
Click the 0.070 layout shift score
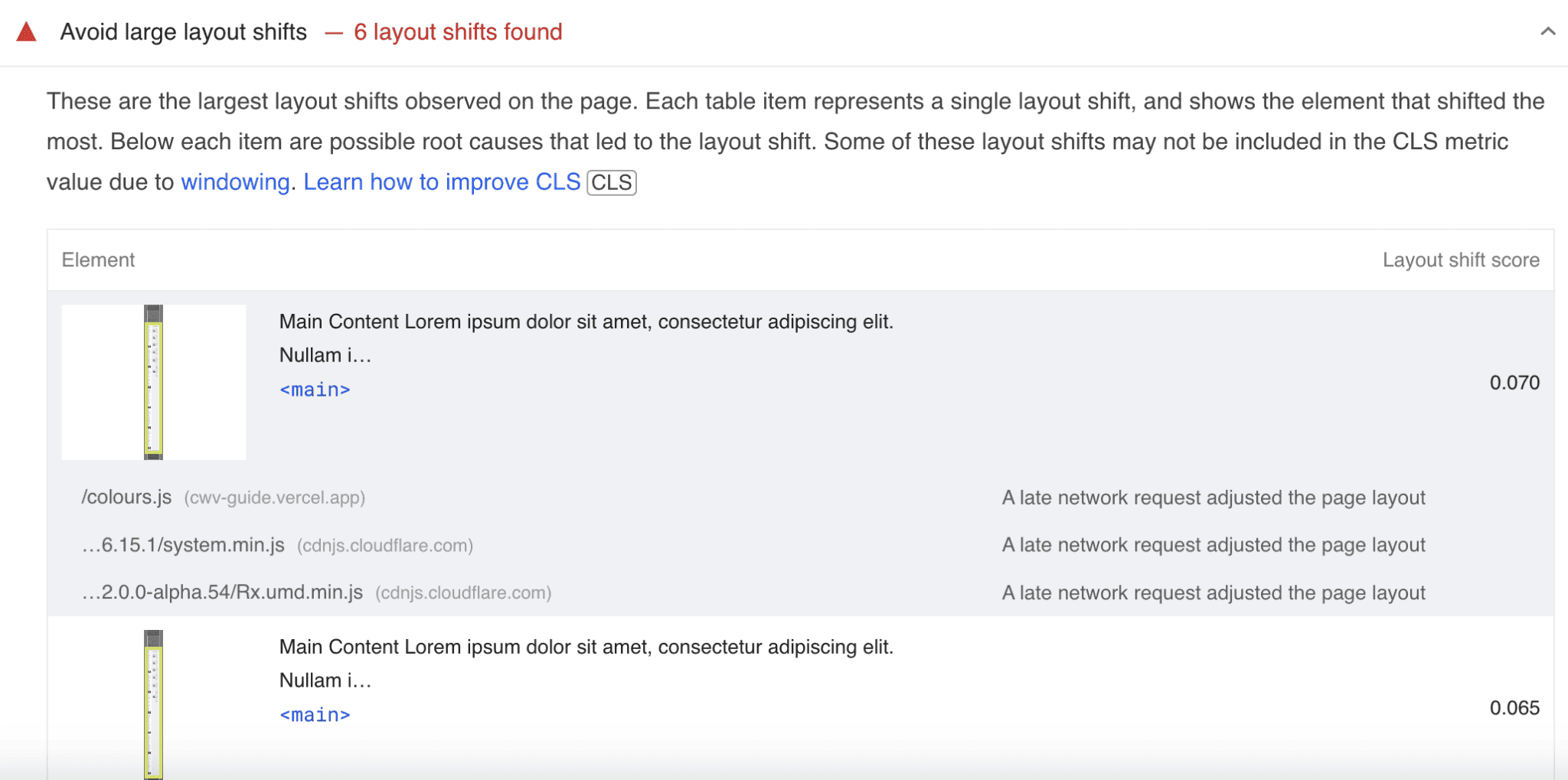1514,383
